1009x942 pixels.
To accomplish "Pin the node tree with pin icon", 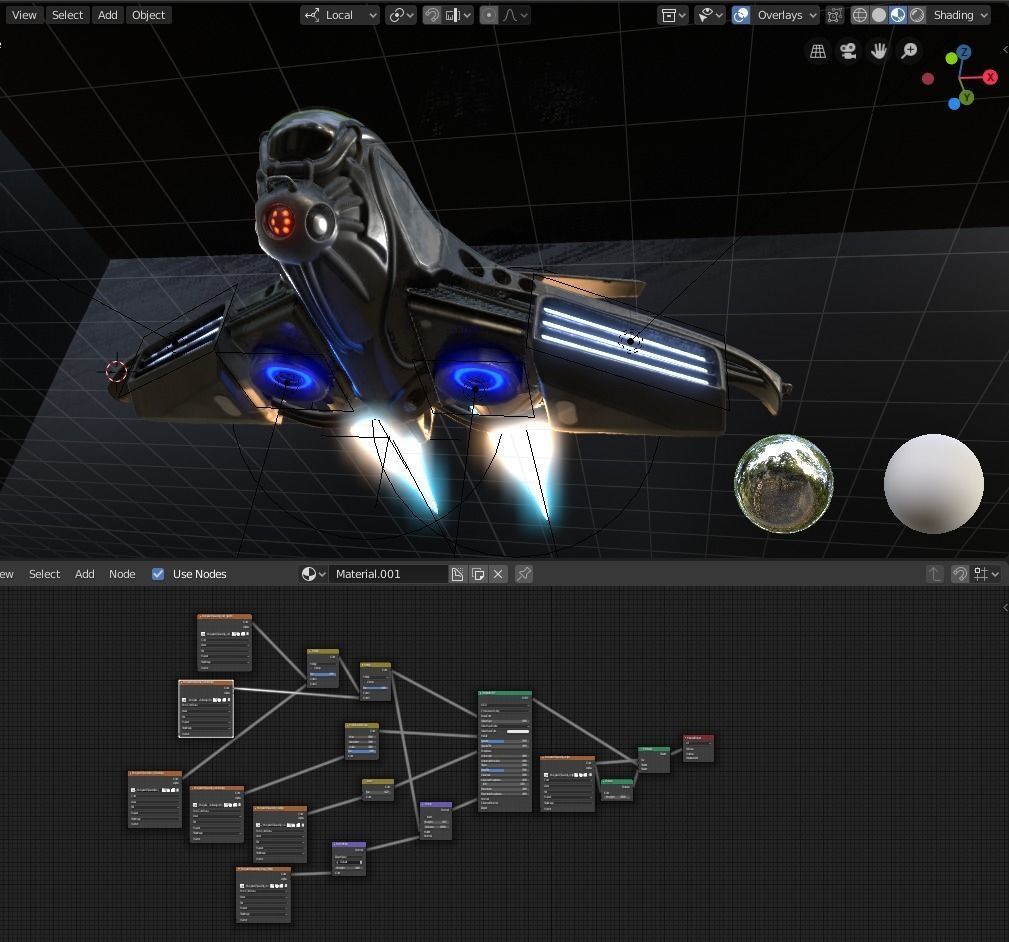I will (x=524, y=574).
